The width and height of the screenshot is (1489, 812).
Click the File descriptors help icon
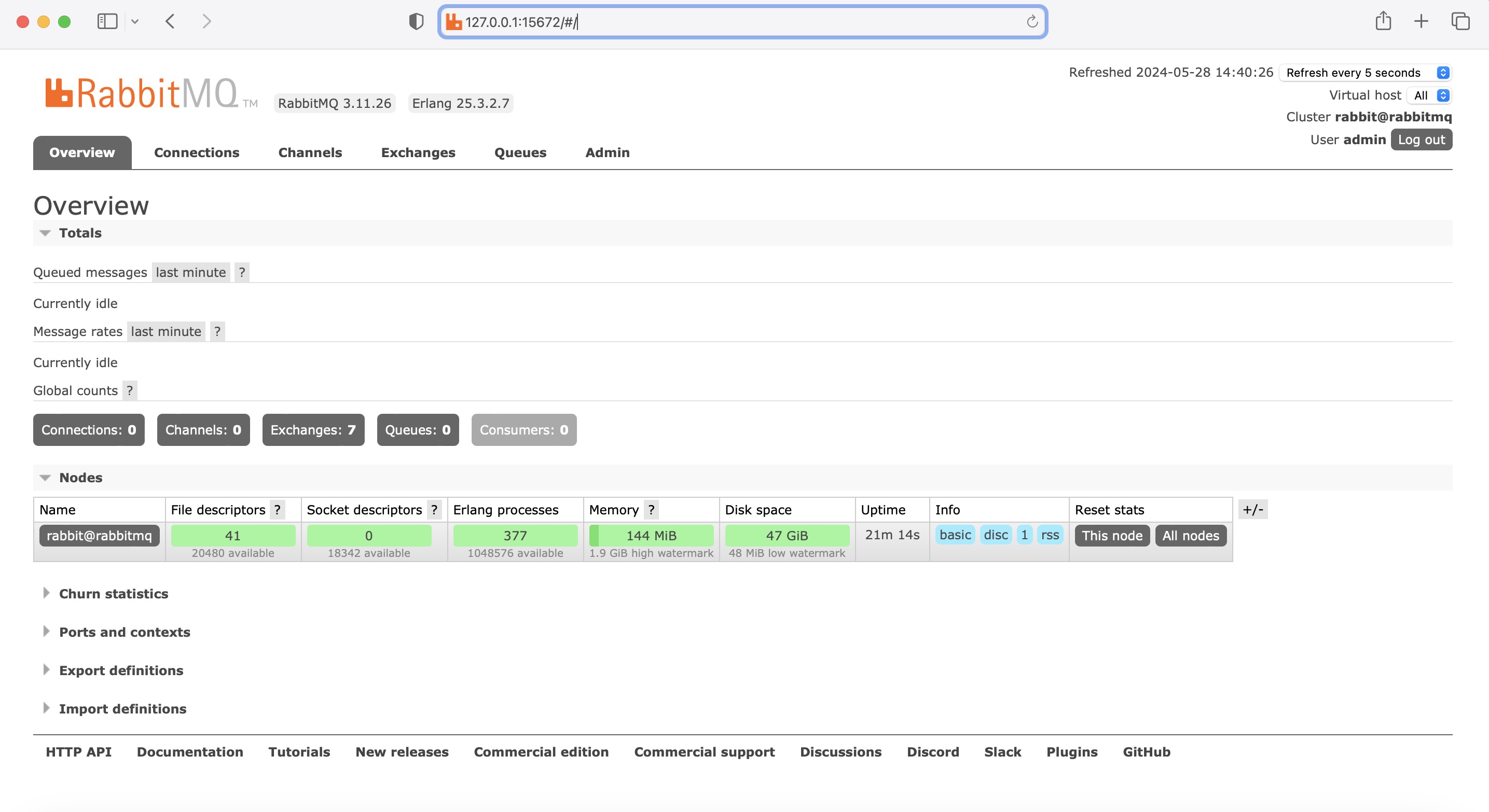pyautogui.click(x=278, y=509)
